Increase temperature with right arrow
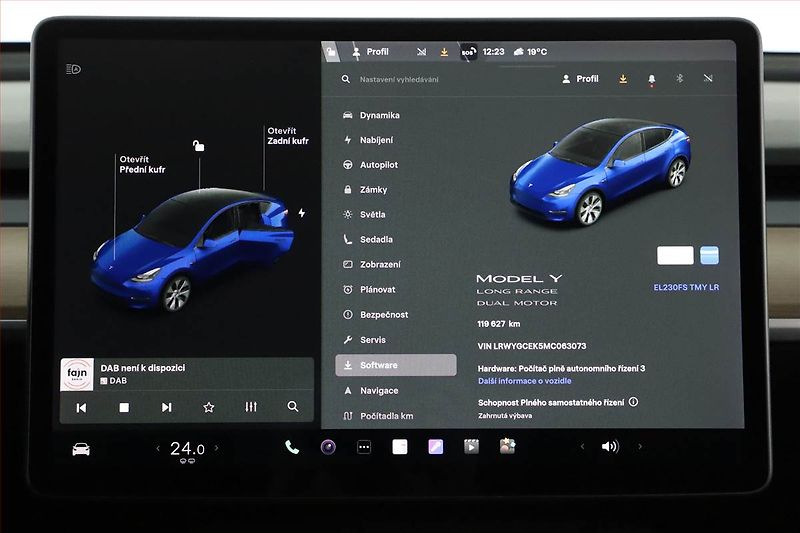800x533 pixels. [x=216, y=448]
